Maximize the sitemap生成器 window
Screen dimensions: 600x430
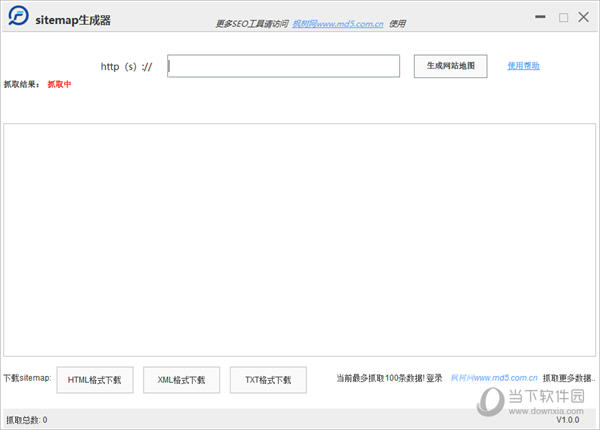coord(563,17)
